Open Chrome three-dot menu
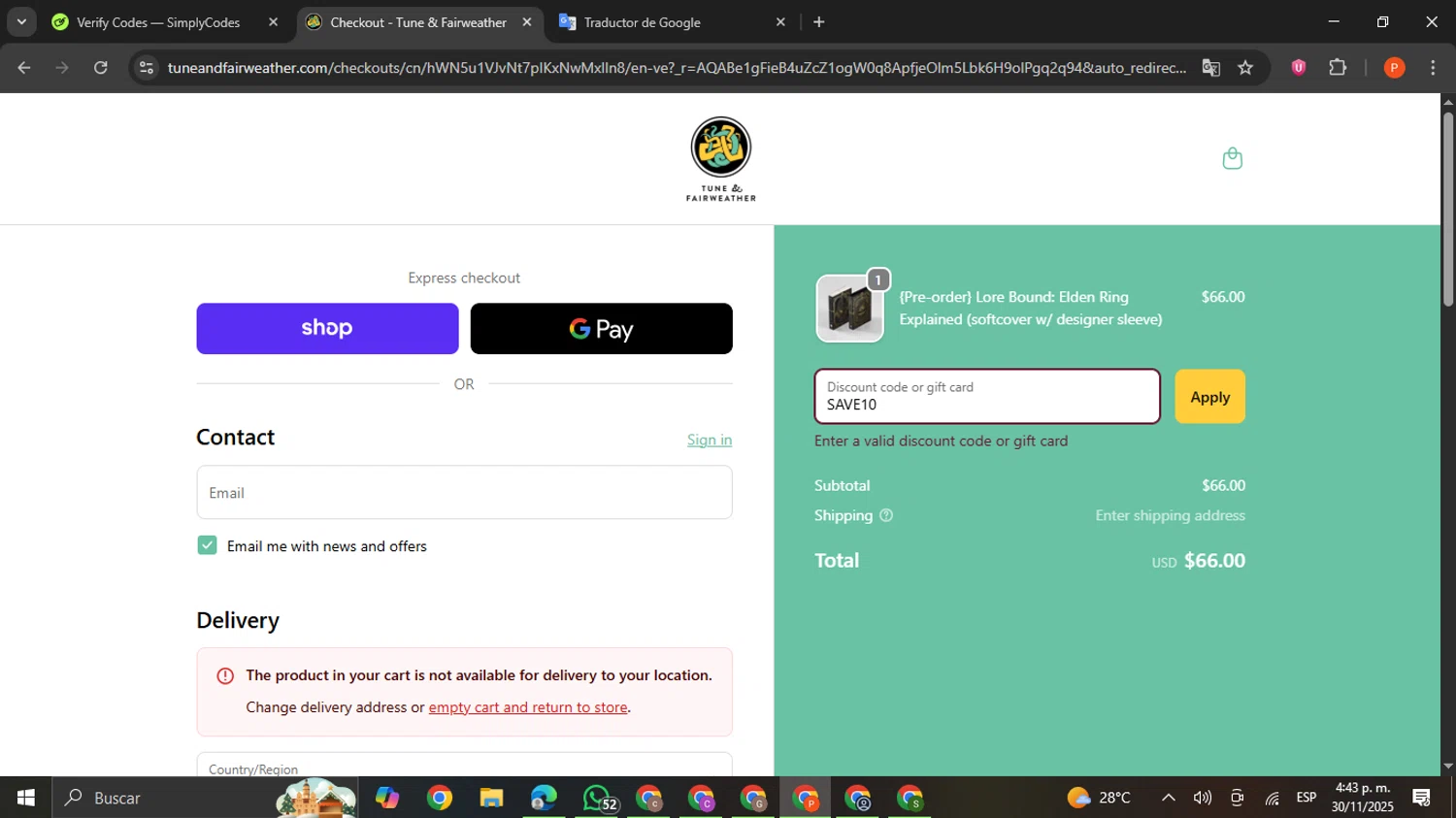The height and width of the screenshot is (818, 1456). coord(1433,67)
